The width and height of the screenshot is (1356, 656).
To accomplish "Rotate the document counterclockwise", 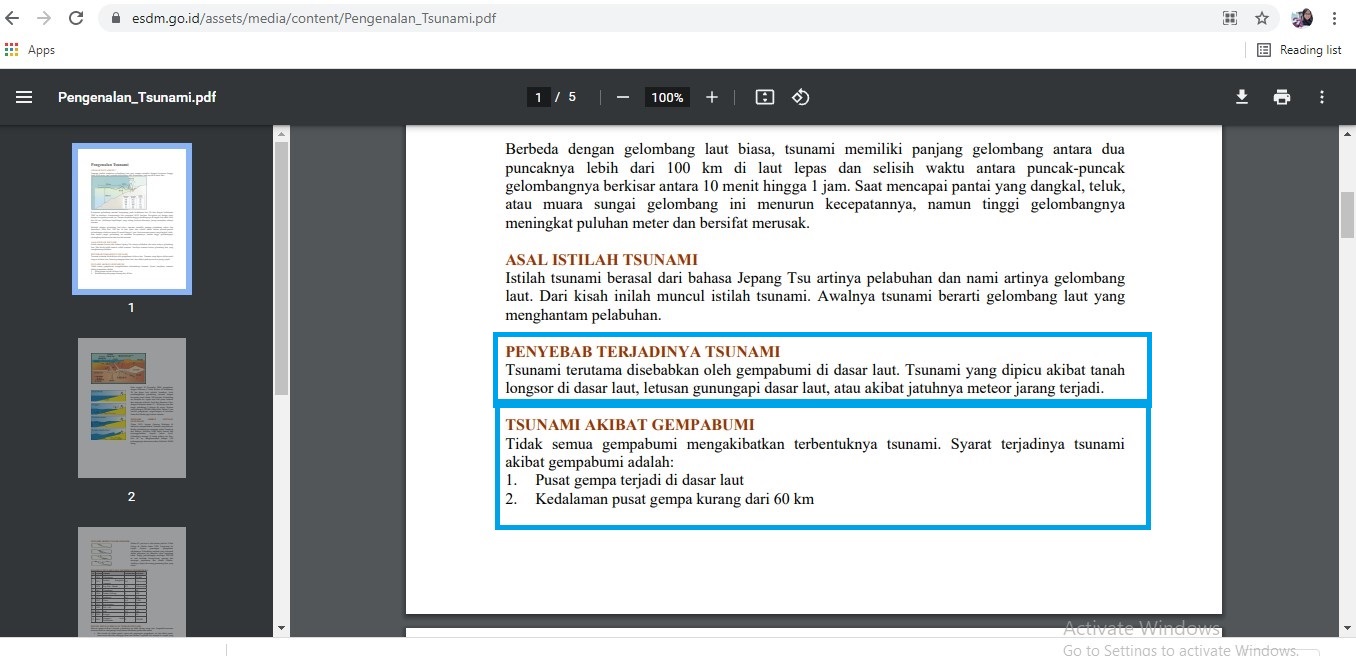I will tap(801, 97).
